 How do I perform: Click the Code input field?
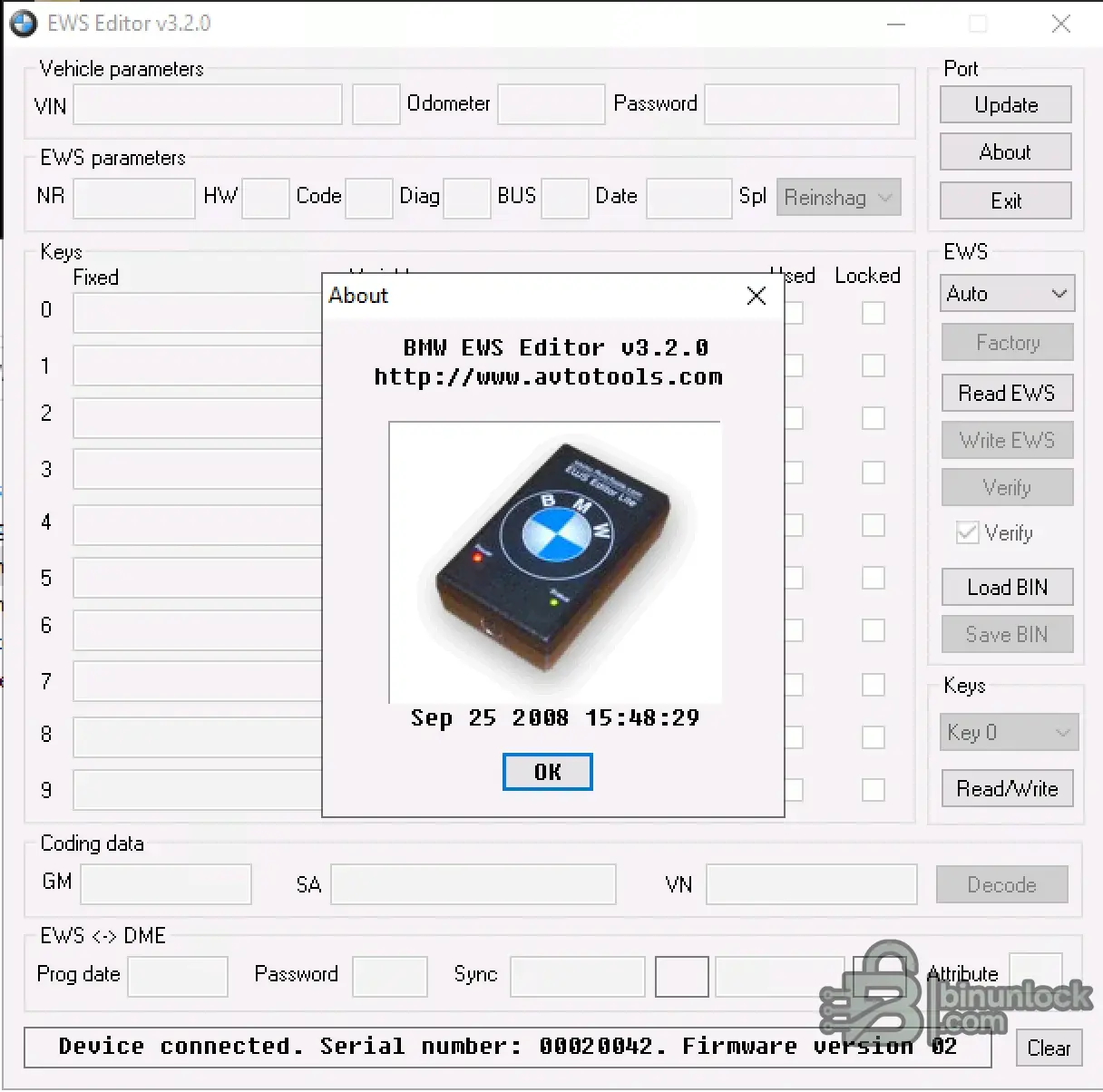(369, 198)
